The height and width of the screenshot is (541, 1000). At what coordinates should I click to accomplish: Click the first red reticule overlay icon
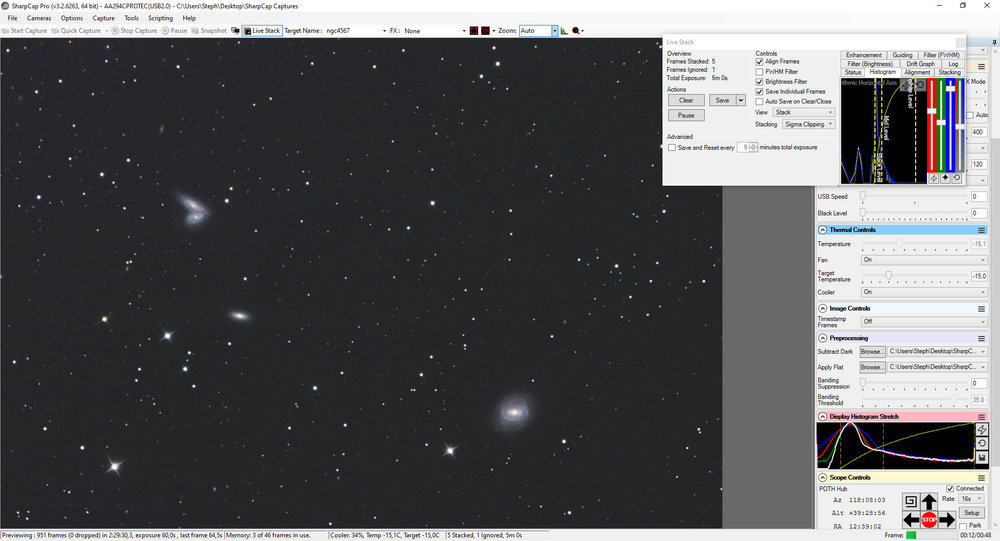click(x=474, y=31)
